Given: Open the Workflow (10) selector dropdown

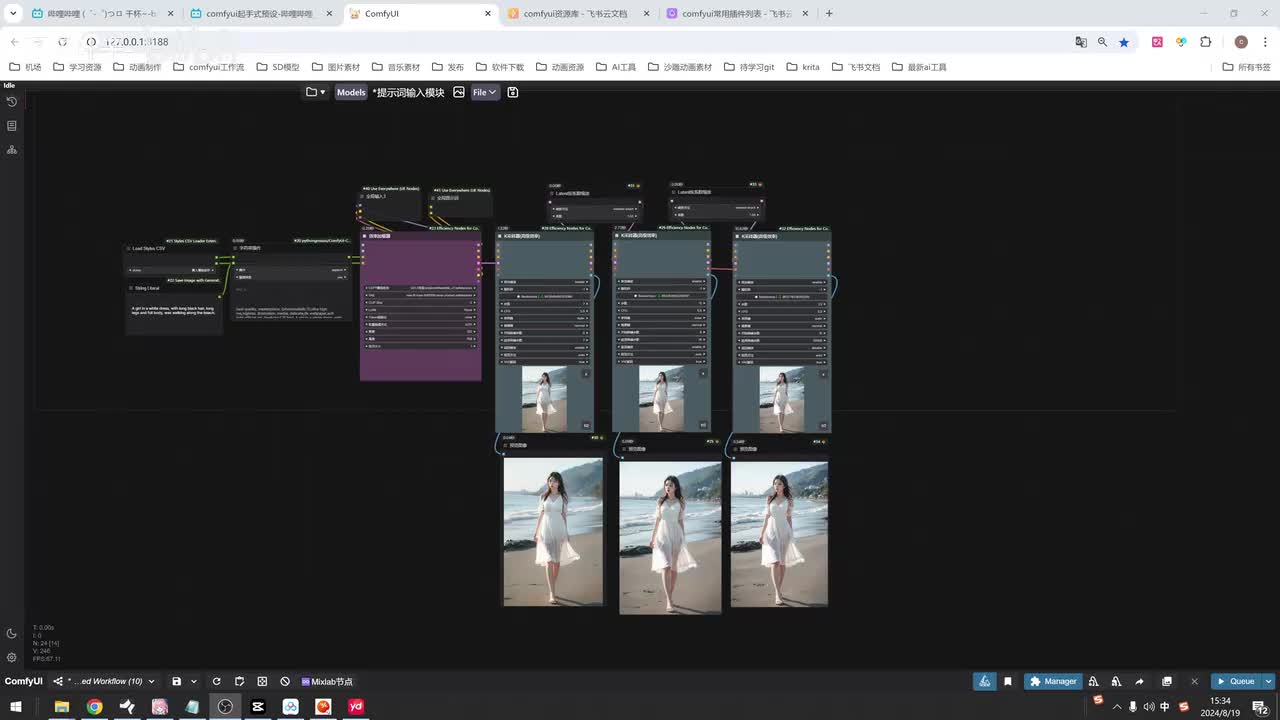Looking at the screenshot, I should (x=105, y=681).
